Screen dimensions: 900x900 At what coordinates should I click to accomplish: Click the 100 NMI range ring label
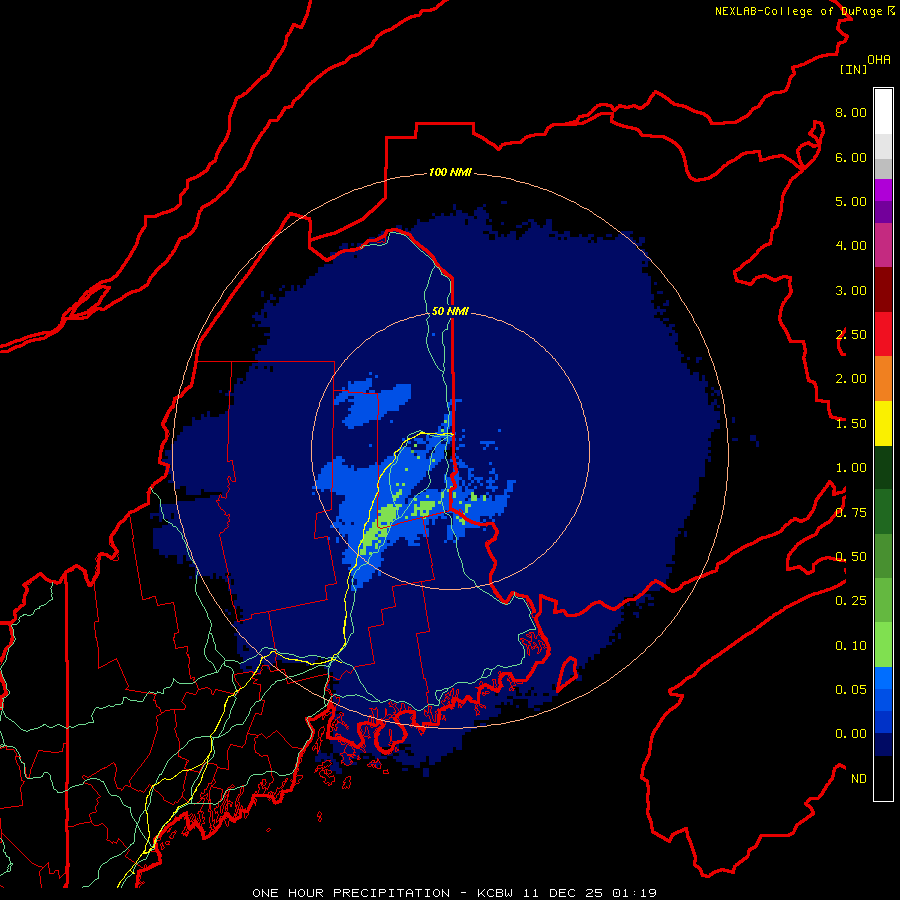(450, 172)
